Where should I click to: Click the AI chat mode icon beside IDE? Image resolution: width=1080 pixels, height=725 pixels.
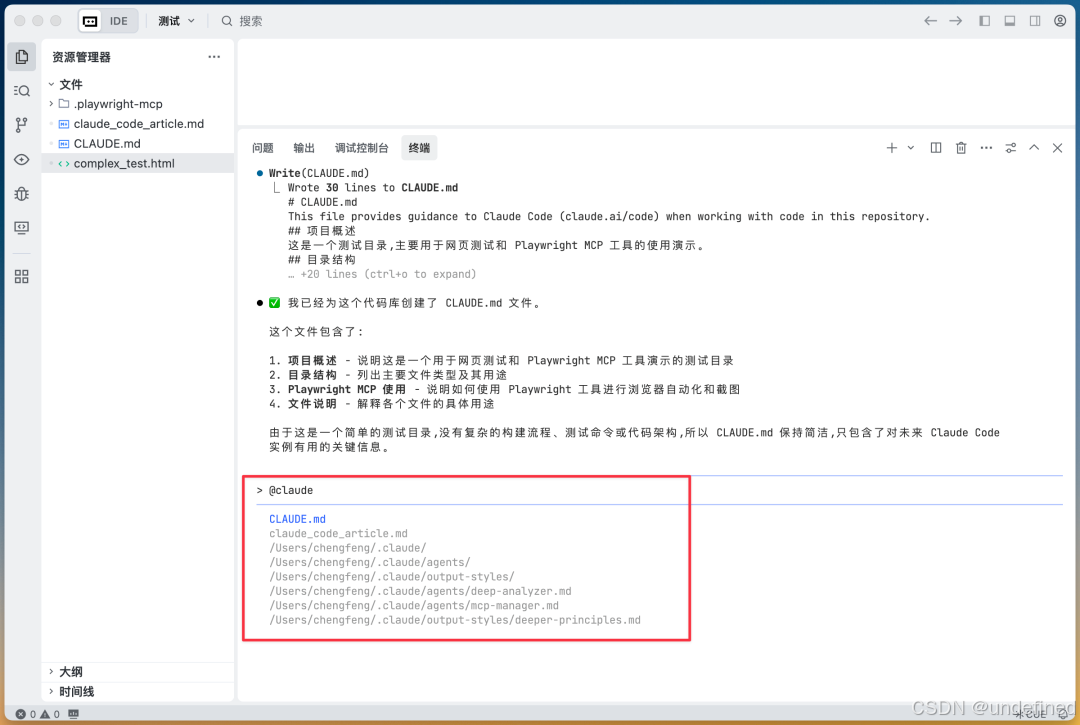[90, 21]
